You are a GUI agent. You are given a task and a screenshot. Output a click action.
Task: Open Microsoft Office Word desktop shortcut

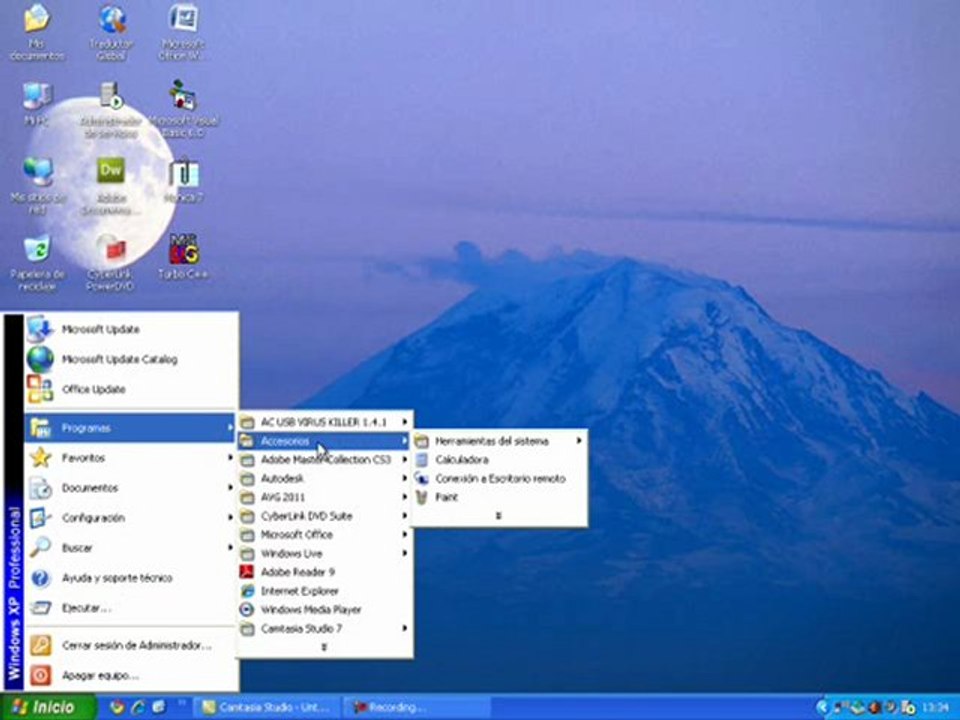182,32
